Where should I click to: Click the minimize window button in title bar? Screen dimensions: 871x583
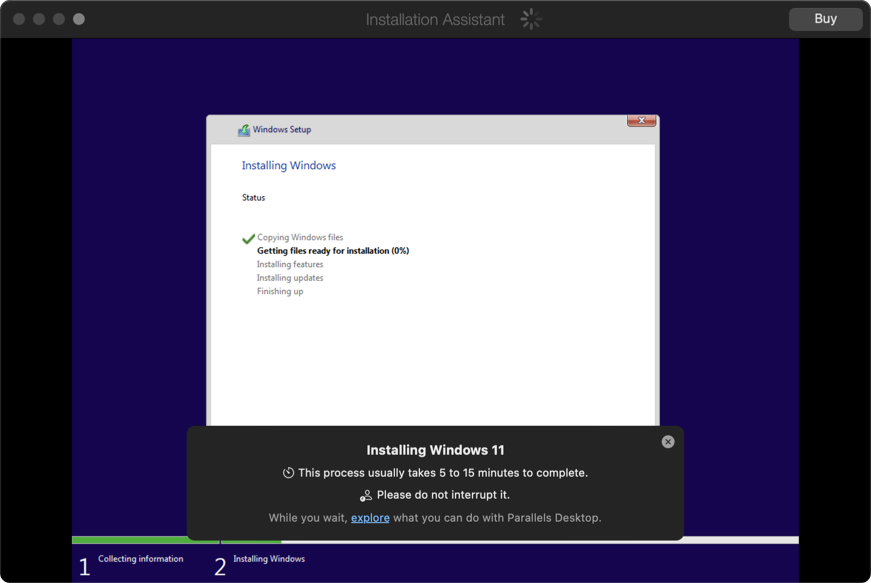click(39, 19)
